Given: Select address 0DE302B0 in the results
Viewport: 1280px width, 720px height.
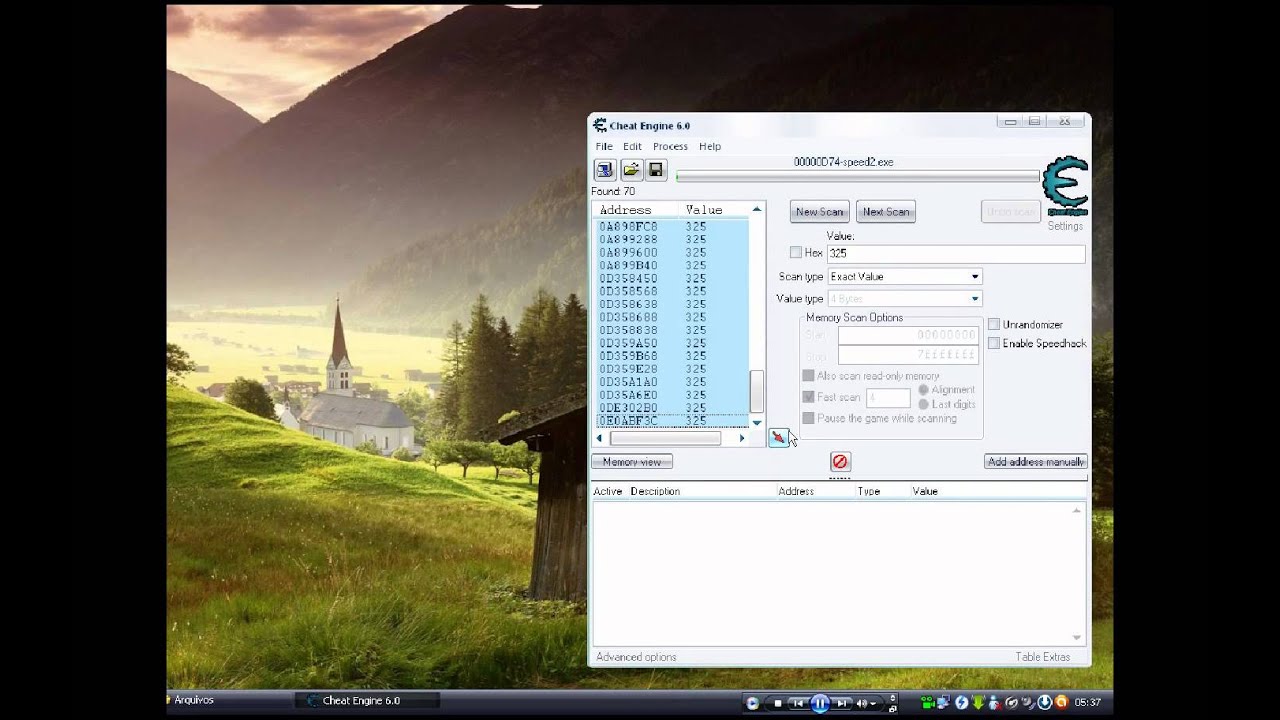Looking at the screenshot, I should (x=628, y=408).
